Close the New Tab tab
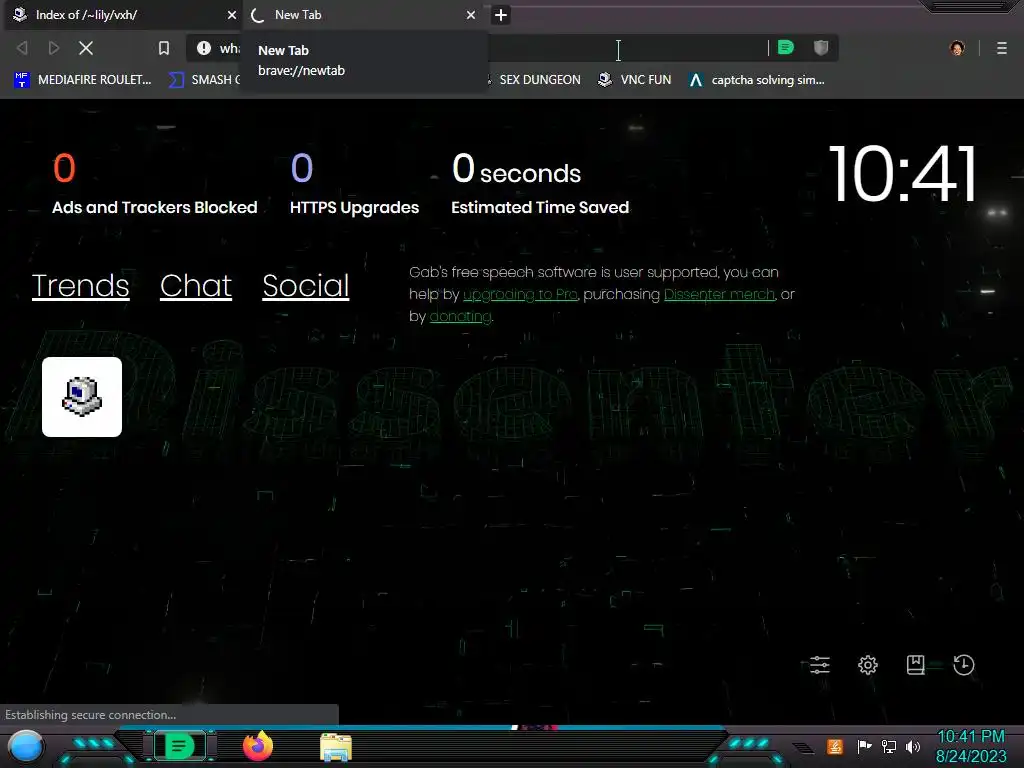The image size is (1024, 768). 471,15
